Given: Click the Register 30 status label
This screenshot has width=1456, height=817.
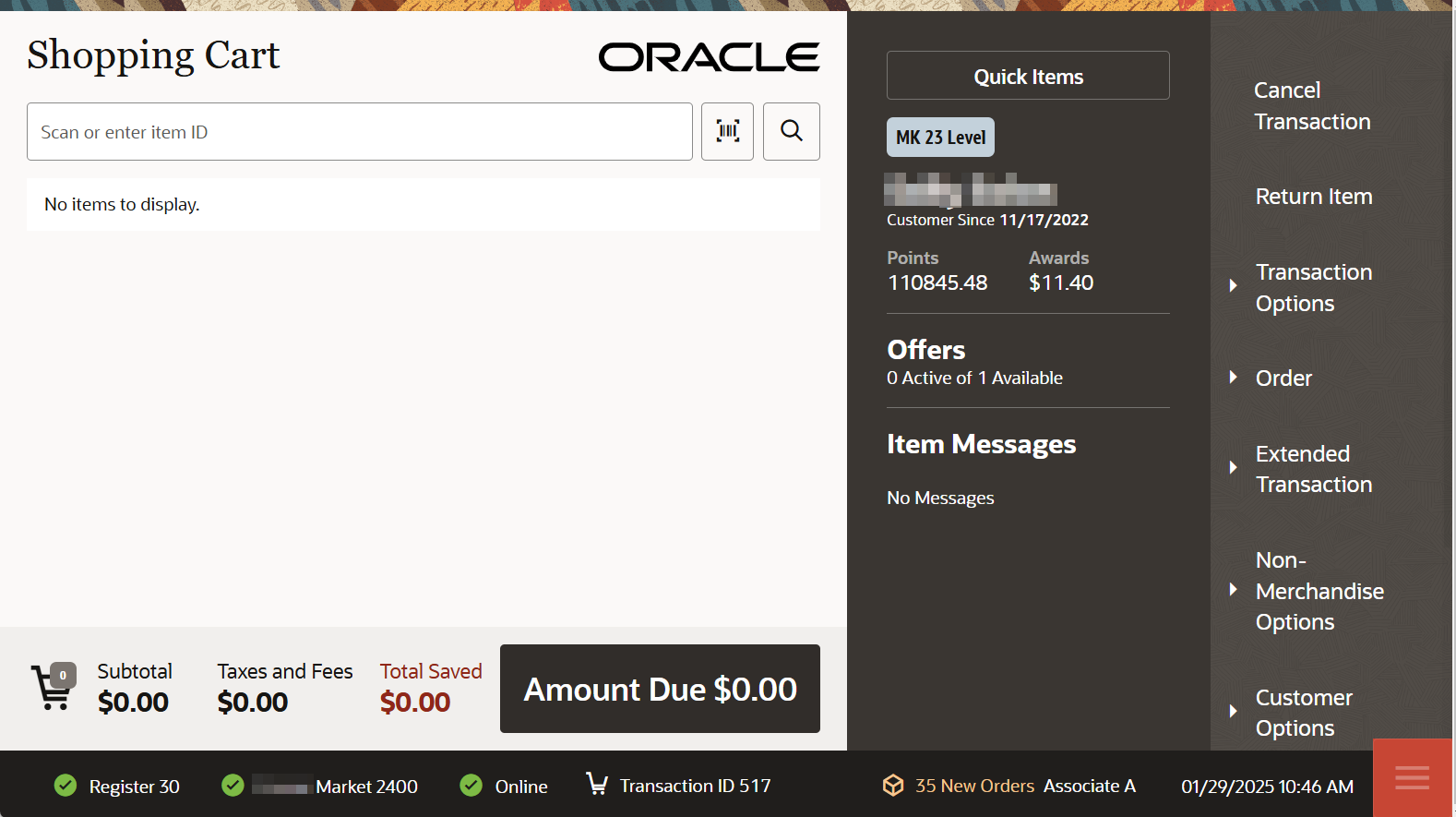Looking at the screenshot, I should pos(134,787).
